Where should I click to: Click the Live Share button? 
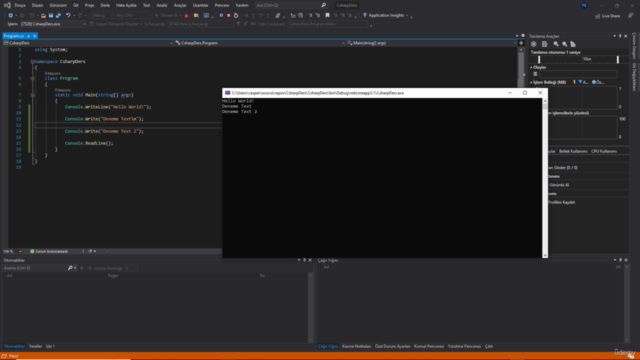click(608, 16)
